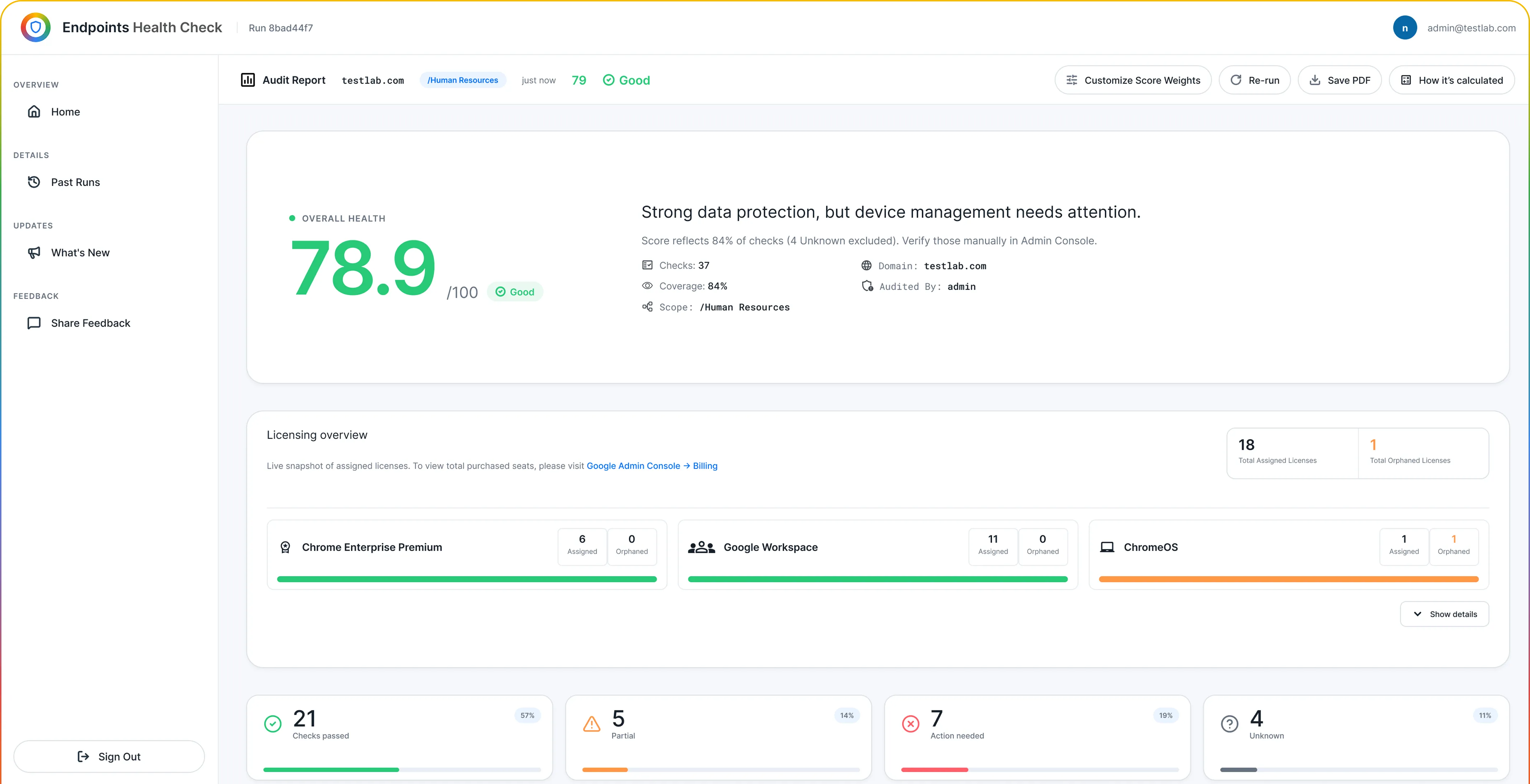The image size is (1530, 784).
Task: Click the /Human Resources scope tag
Action: point(463,80)
